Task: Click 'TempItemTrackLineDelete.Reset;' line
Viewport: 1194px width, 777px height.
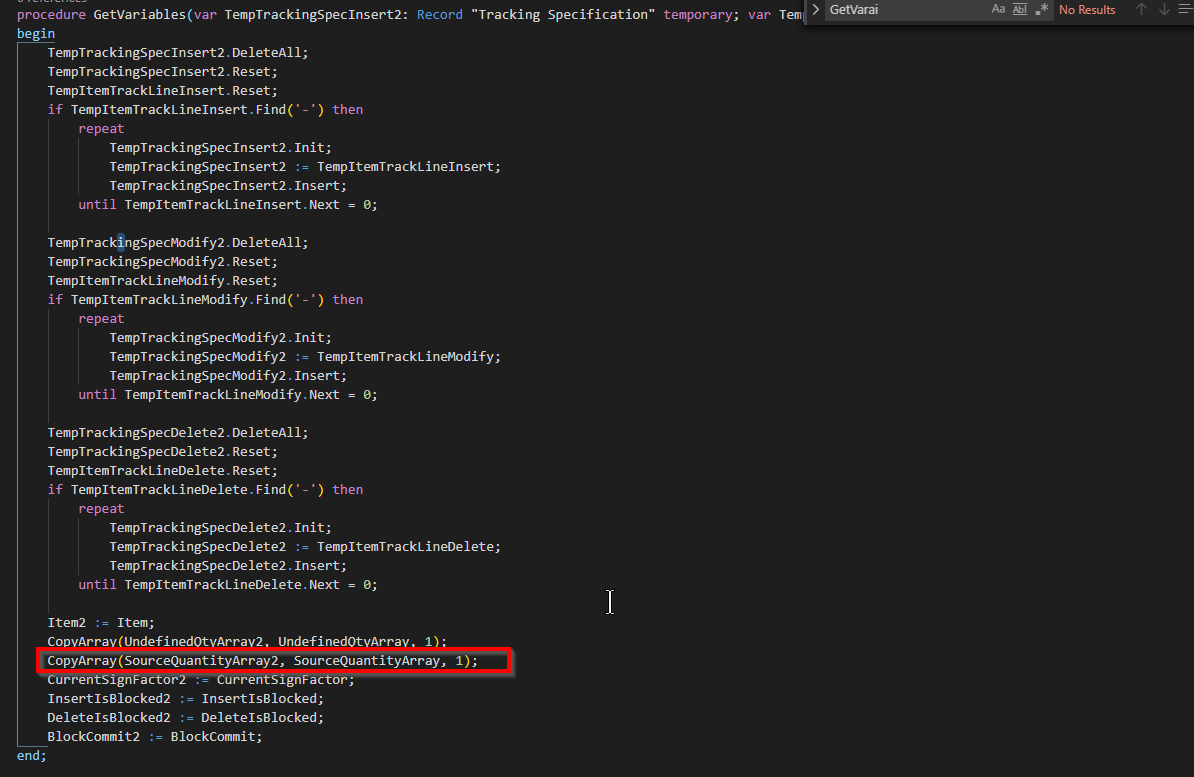Action: click(162, 471)
